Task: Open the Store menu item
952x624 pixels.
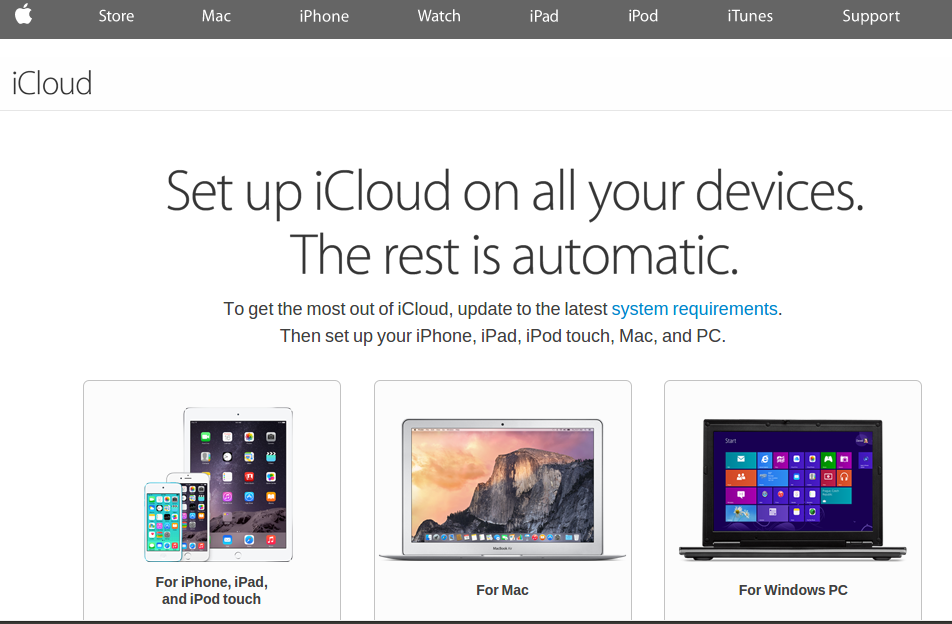Action: pyautogui.click(x=116, y=16)
